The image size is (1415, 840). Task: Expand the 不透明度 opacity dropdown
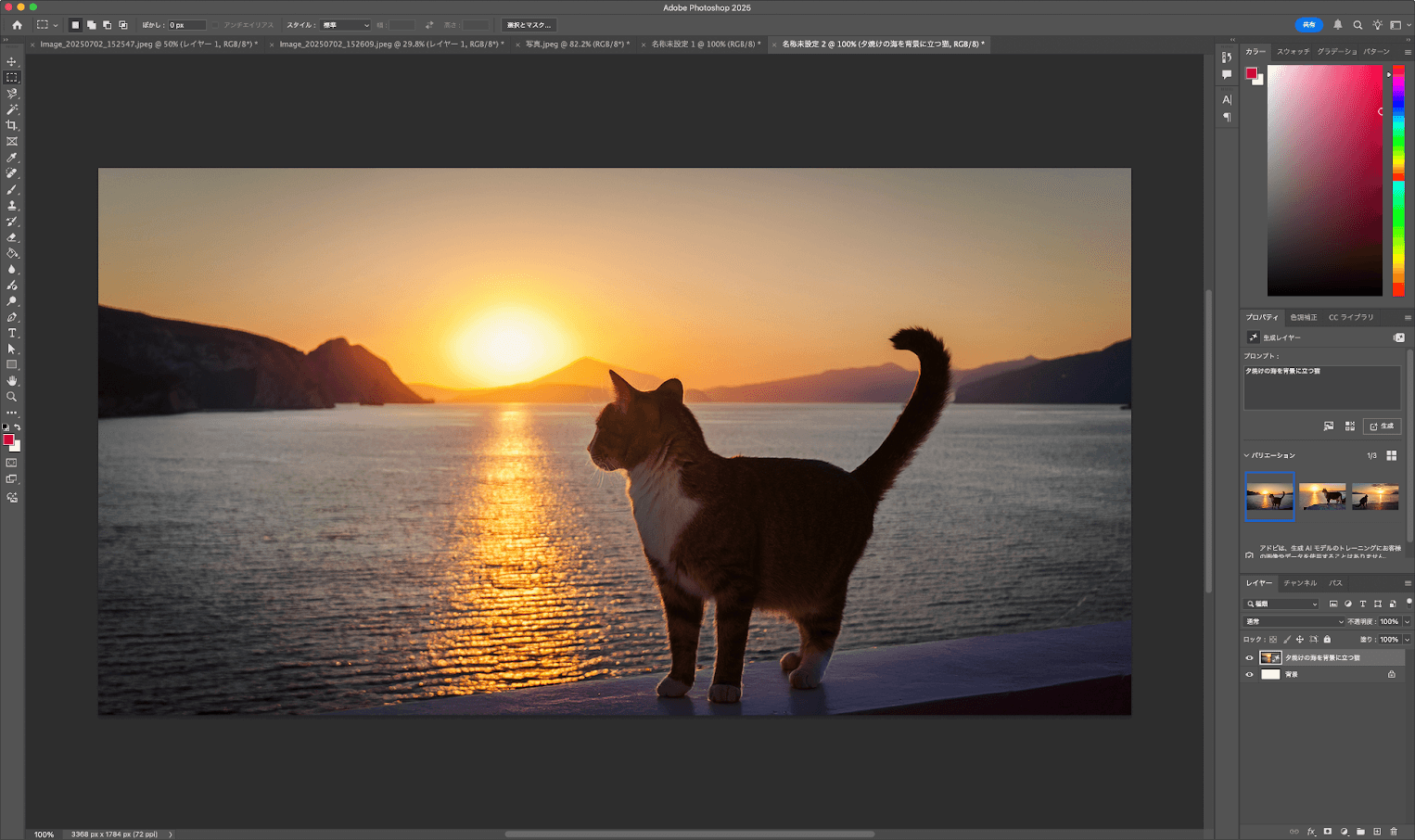click(x=1407, y=621)
